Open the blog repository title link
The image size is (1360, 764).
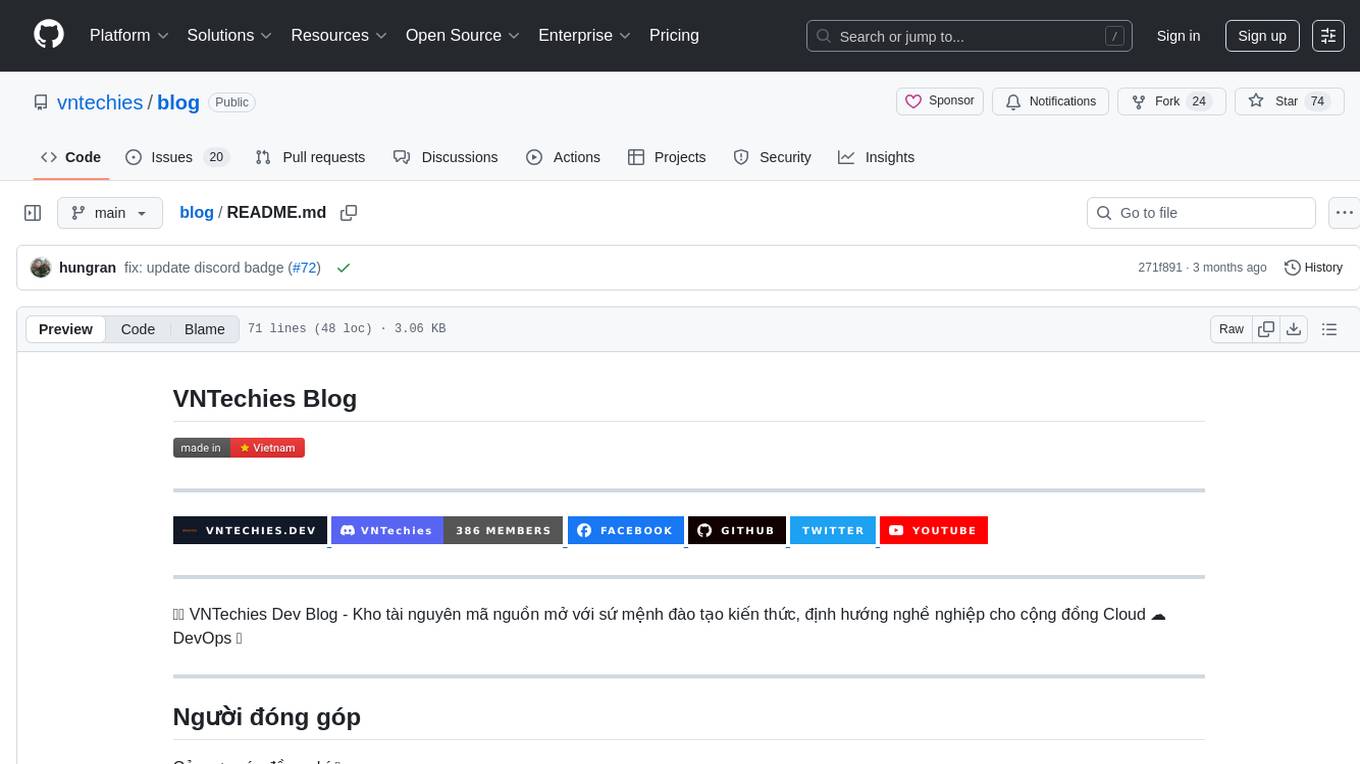pos(178,102)
